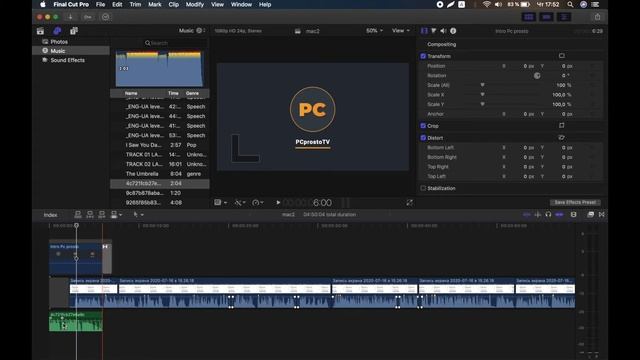The image size is (640, 360).
Task: Select the 'I Saw You Da...' track row
Action: pos(160,145)
